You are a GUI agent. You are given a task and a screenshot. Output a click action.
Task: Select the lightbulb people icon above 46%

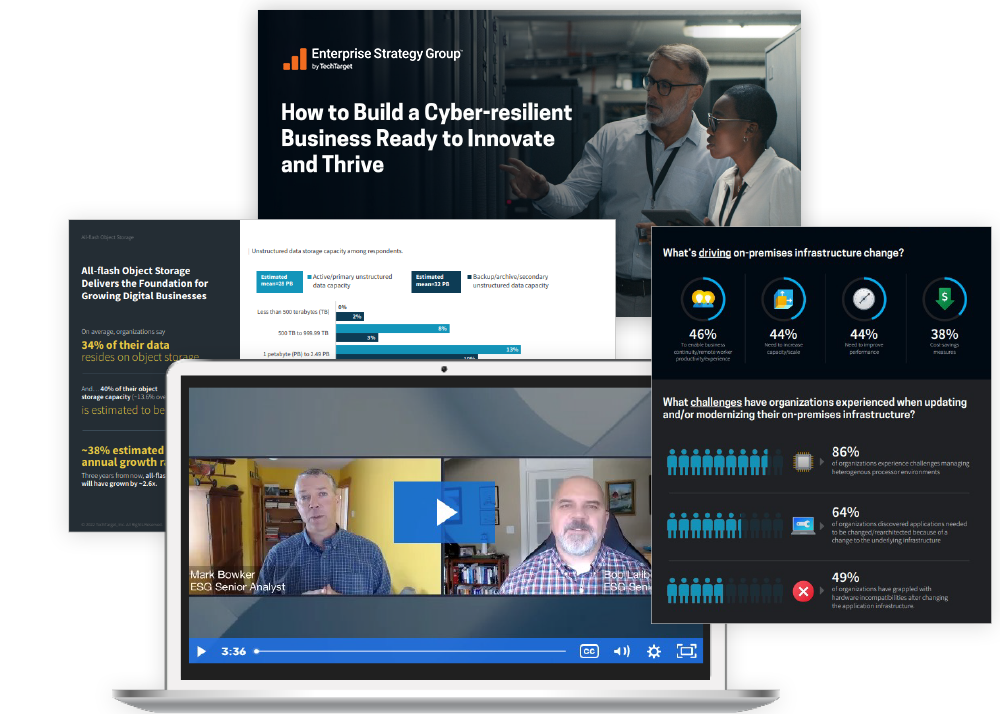(703, 297)
